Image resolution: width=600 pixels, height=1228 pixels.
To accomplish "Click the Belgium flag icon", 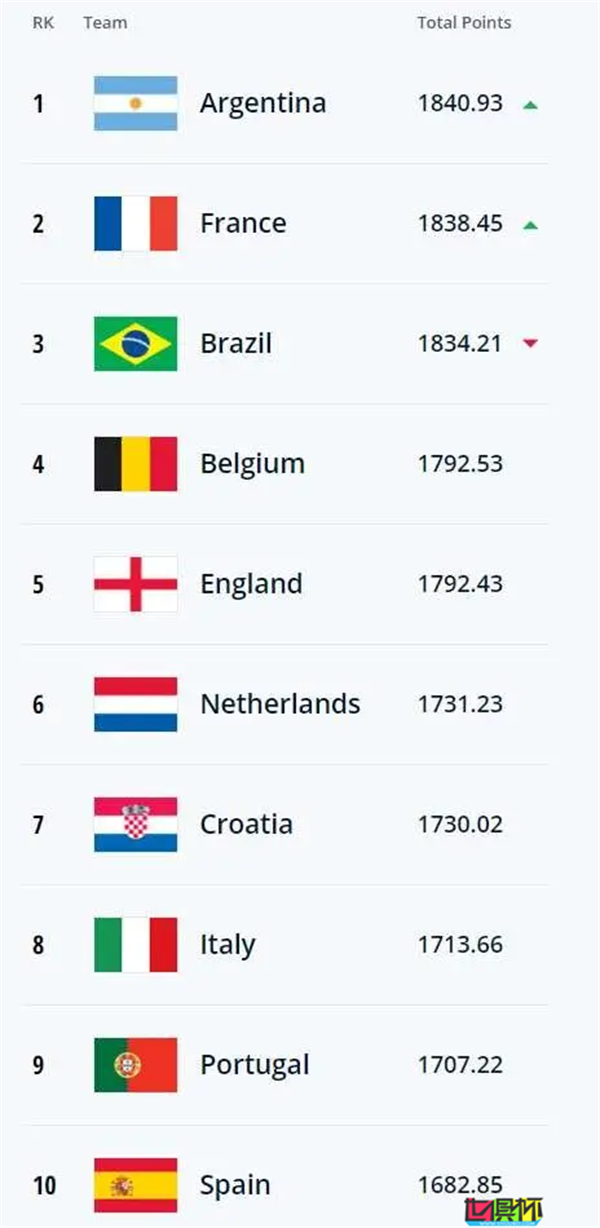I will point(136,464).
